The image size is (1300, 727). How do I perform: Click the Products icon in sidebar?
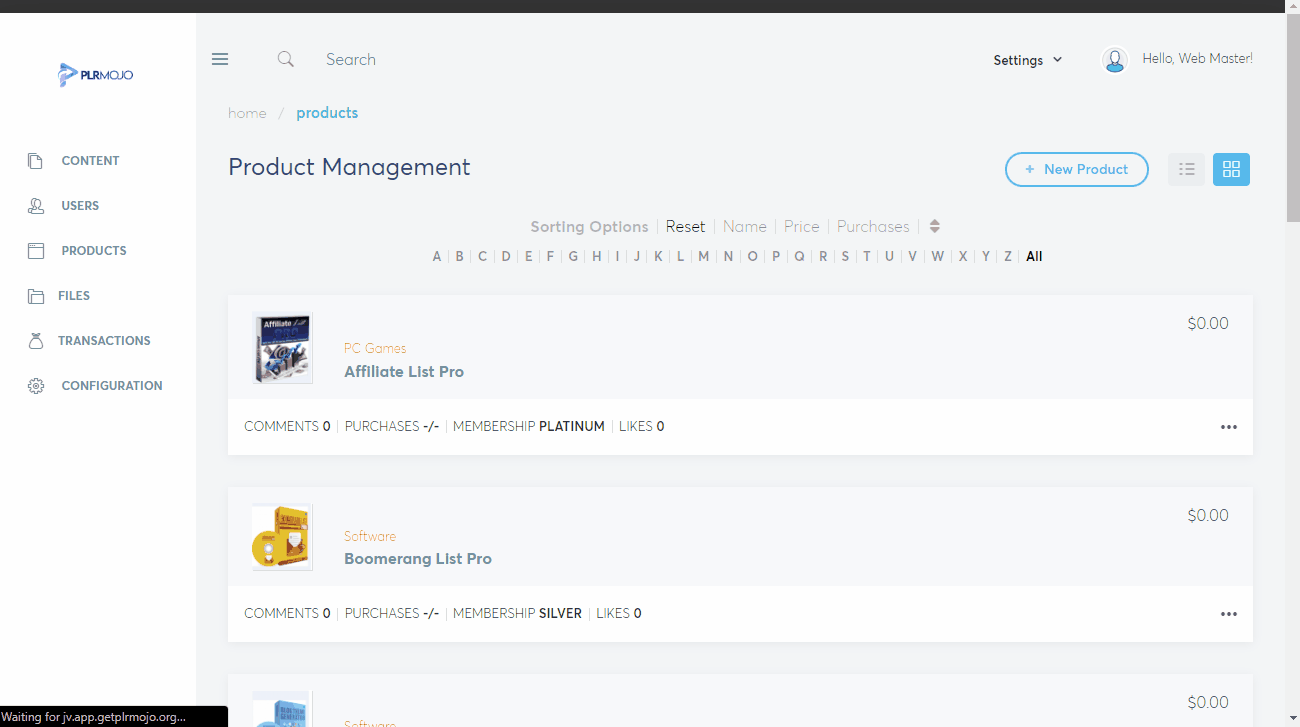36,251
